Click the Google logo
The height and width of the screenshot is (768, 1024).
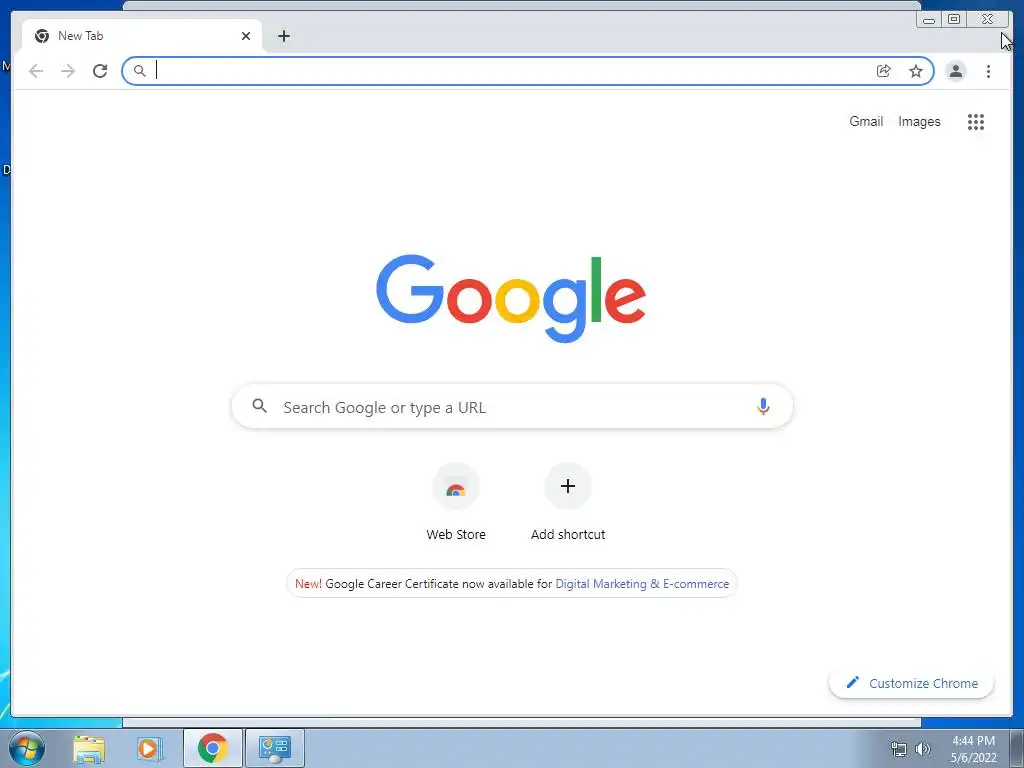tap(511, 298)
